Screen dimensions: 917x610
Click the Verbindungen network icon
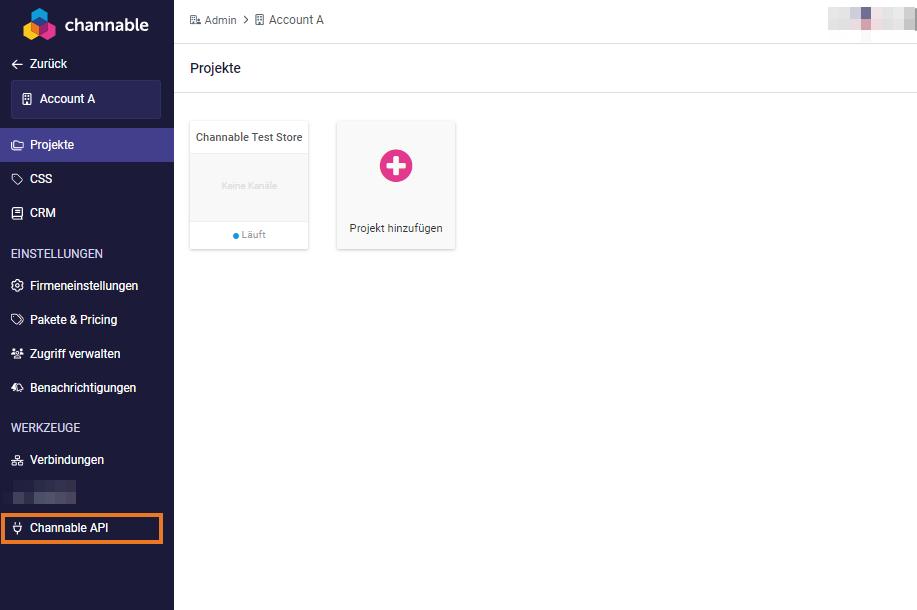tap(17, 460)
